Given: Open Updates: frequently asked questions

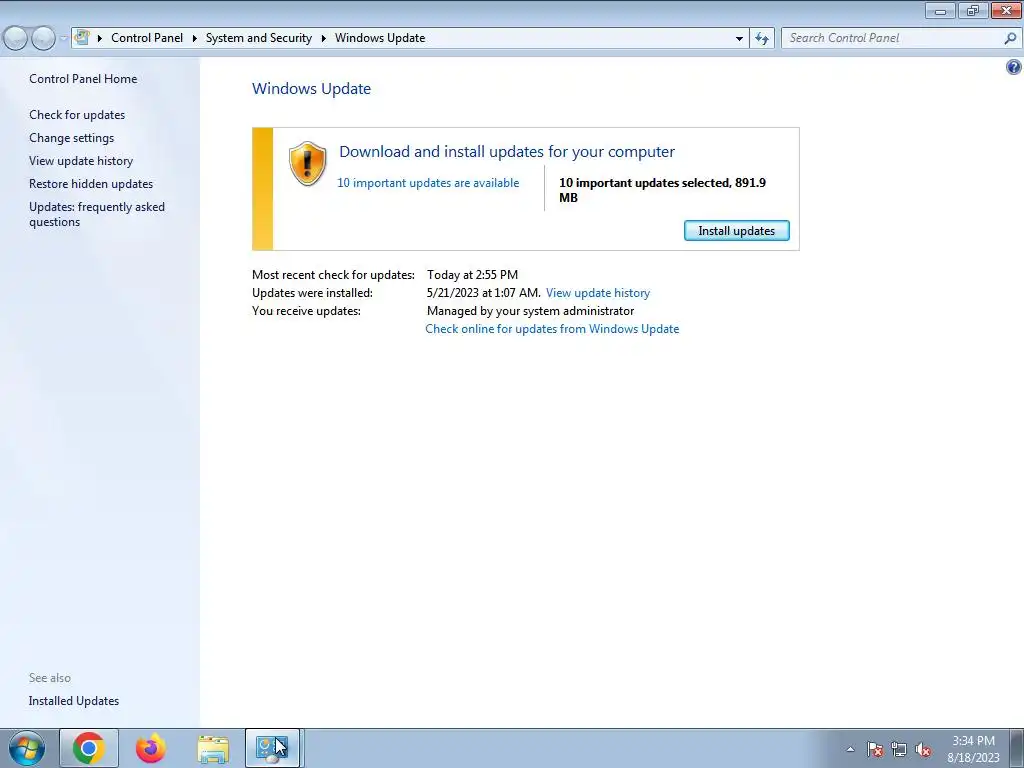Looking at the screenshot, I should (97, 214).
